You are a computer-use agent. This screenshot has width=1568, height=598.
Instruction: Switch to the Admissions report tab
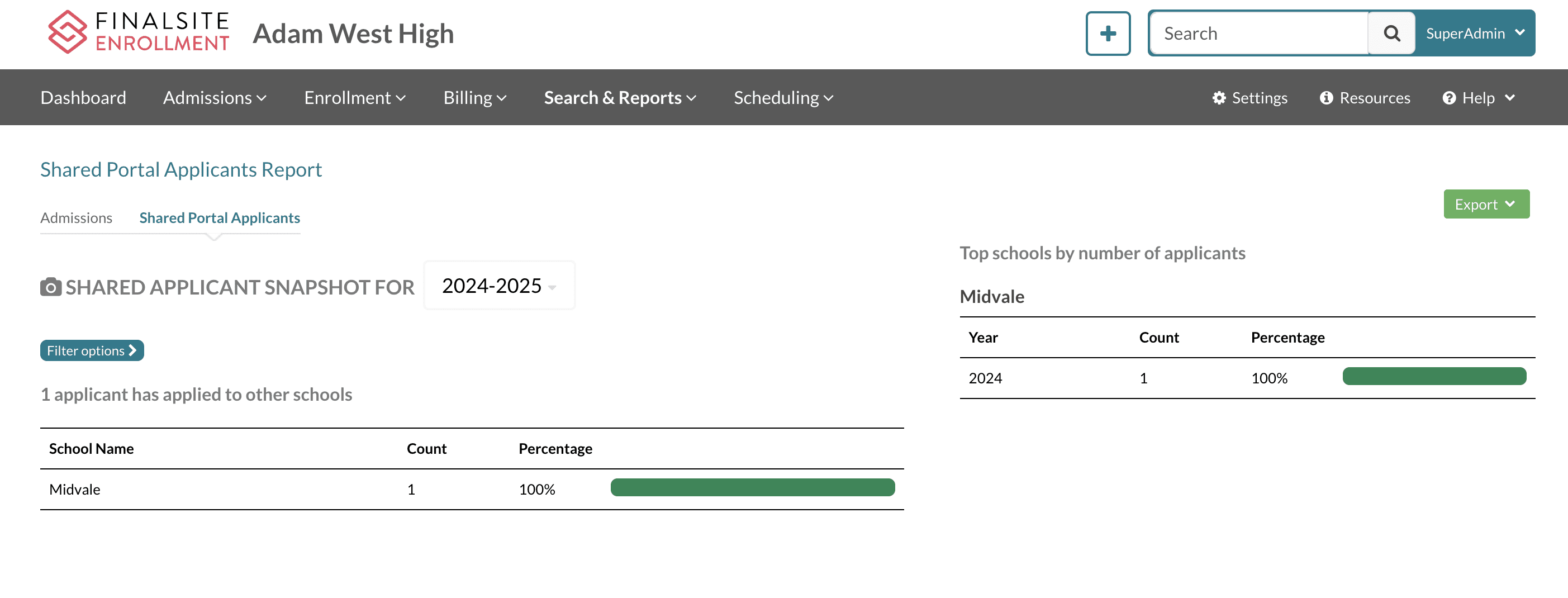(x=76, y=217)
